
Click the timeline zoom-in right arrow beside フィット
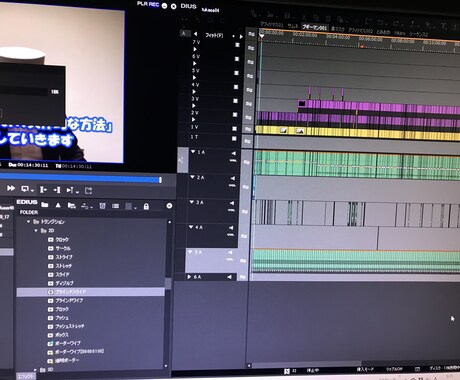coord(241,36)
